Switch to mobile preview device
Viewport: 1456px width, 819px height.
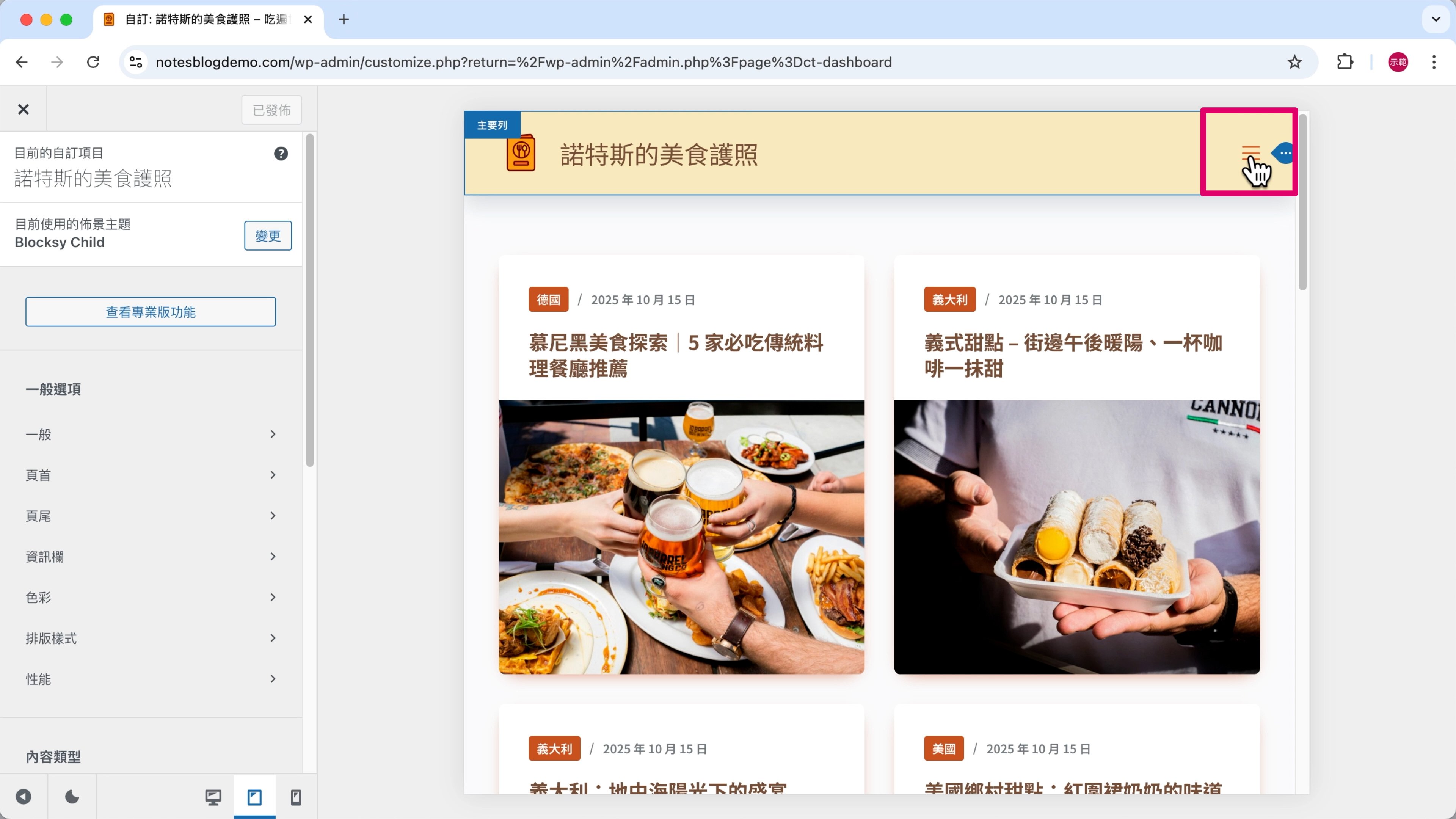tap(296, 797)
